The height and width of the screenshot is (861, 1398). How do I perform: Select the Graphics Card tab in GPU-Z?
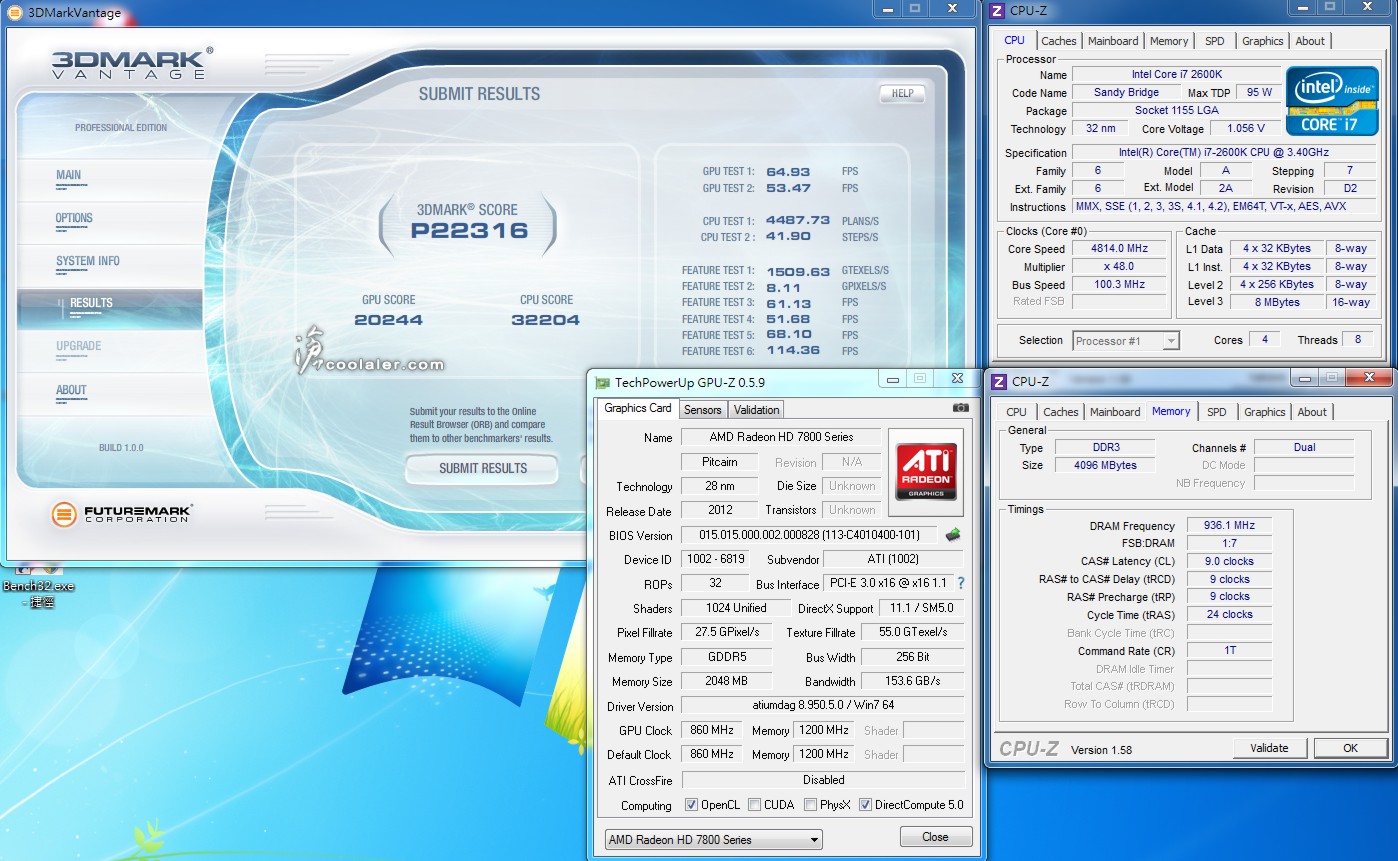(638, 408)
